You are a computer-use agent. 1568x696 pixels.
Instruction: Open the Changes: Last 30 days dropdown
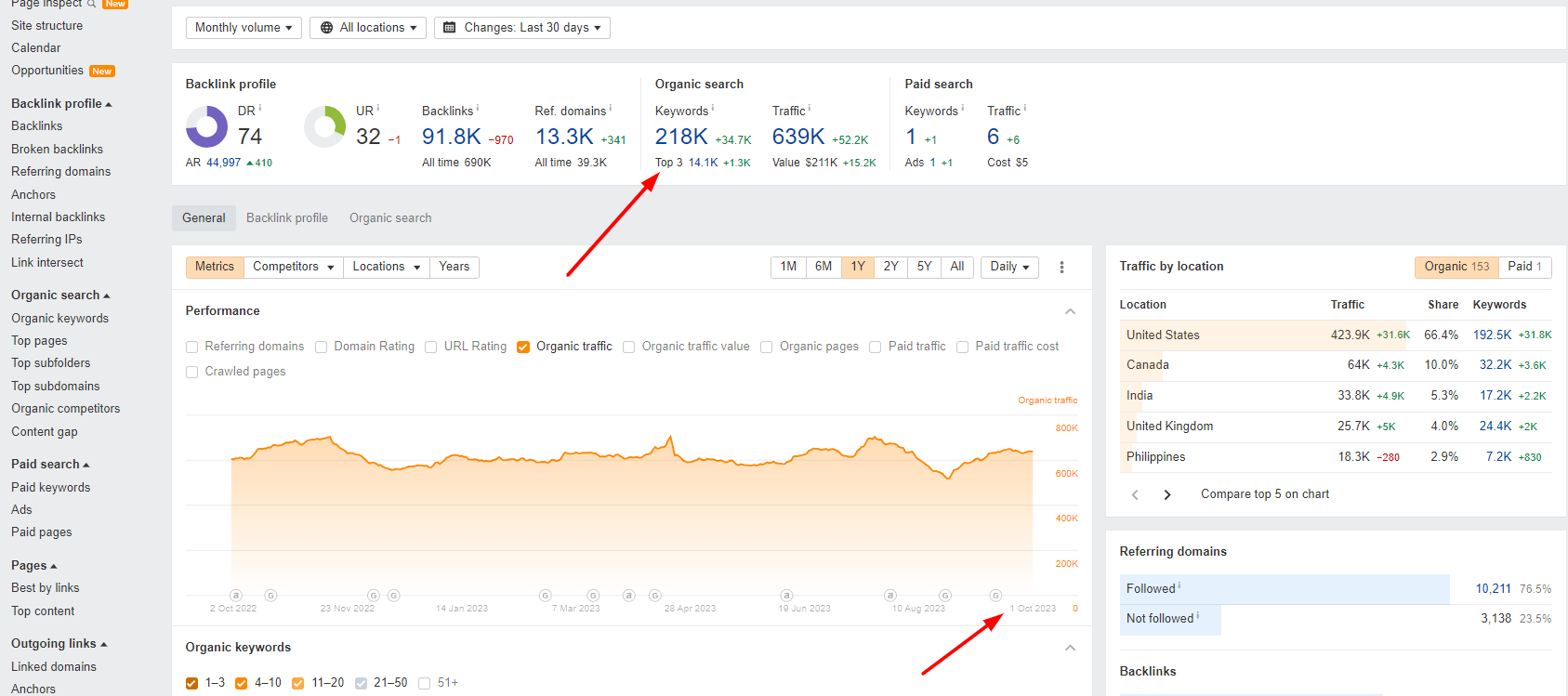click(522, 28)
